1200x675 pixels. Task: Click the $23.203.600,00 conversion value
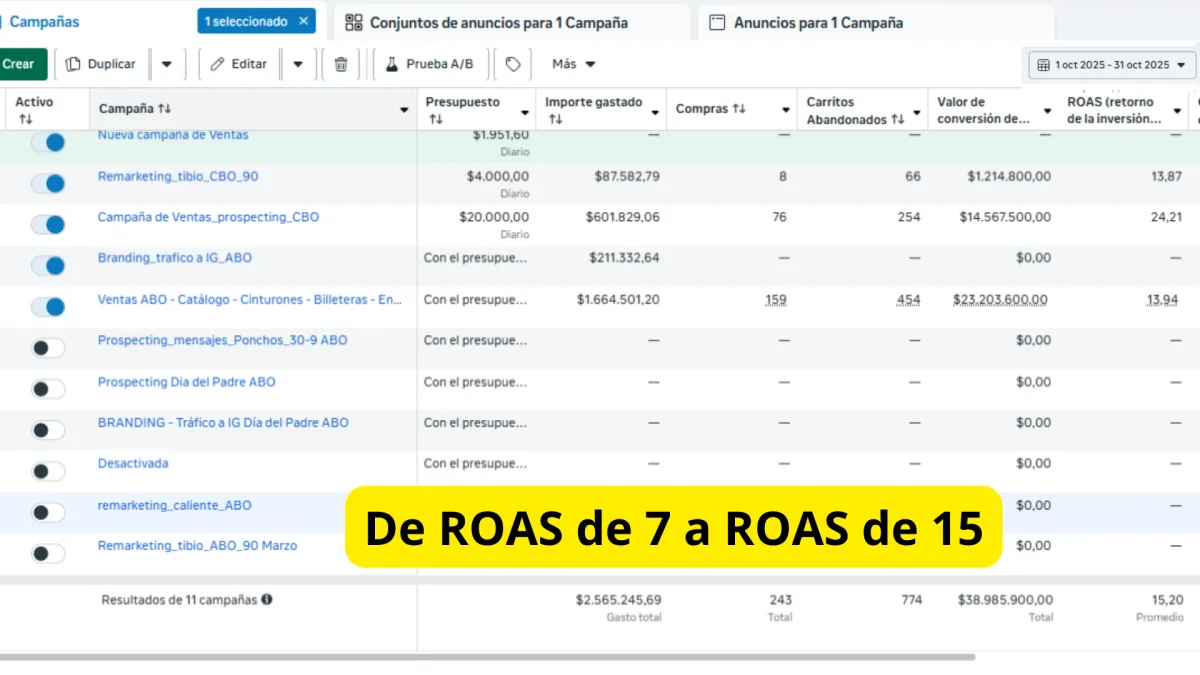click(1000, 300)
